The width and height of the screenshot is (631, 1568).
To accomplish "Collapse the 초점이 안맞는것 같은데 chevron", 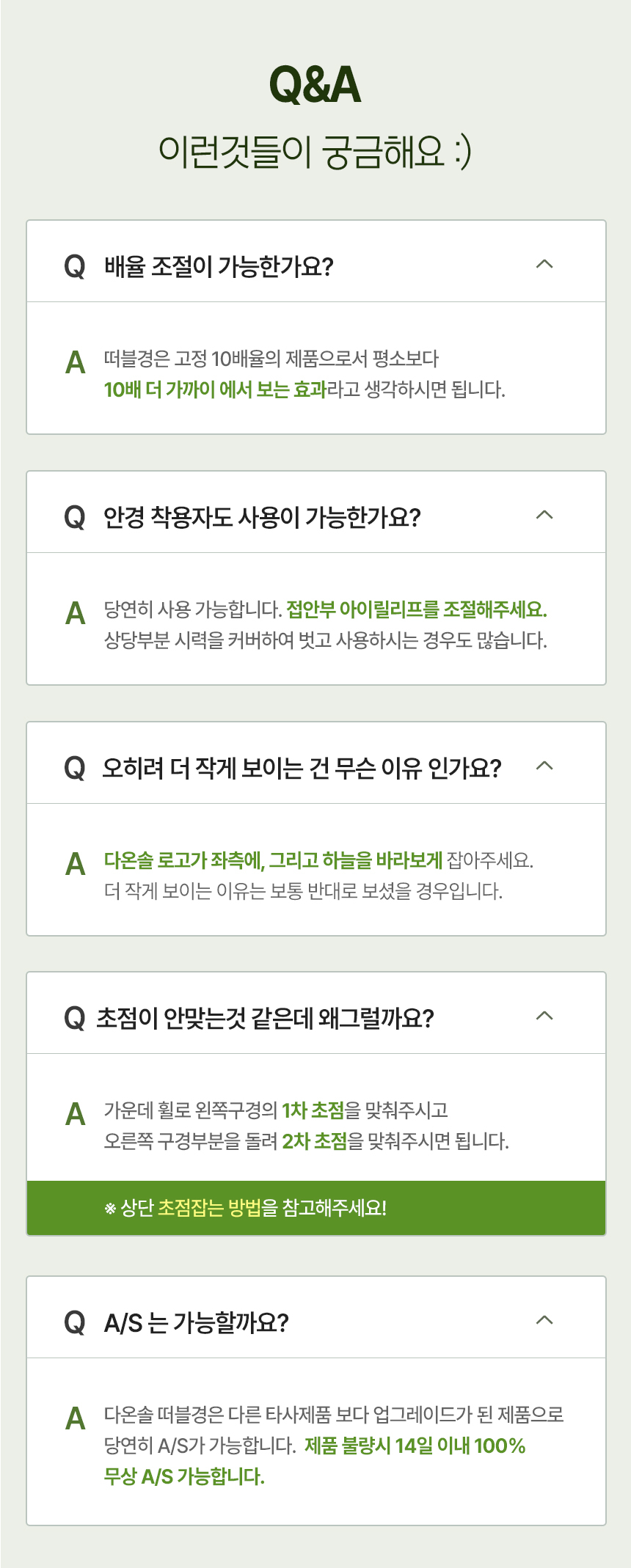I will point(544,1016).
